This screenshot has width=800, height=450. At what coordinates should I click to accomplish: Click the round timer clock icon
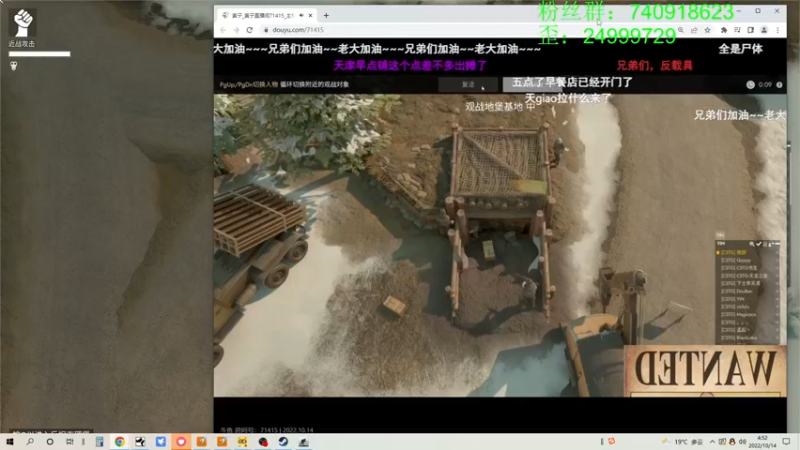pos(751,85)
